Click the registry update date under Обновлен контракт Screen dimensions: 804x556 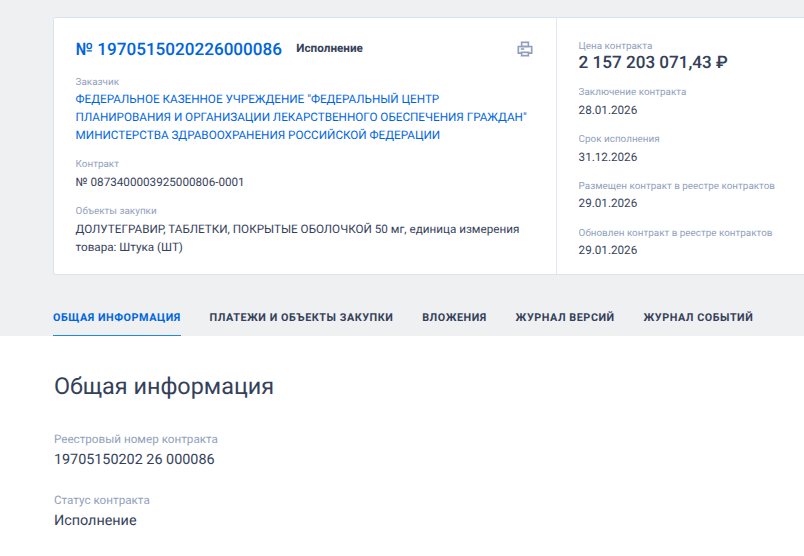click(x=607, y=250)
